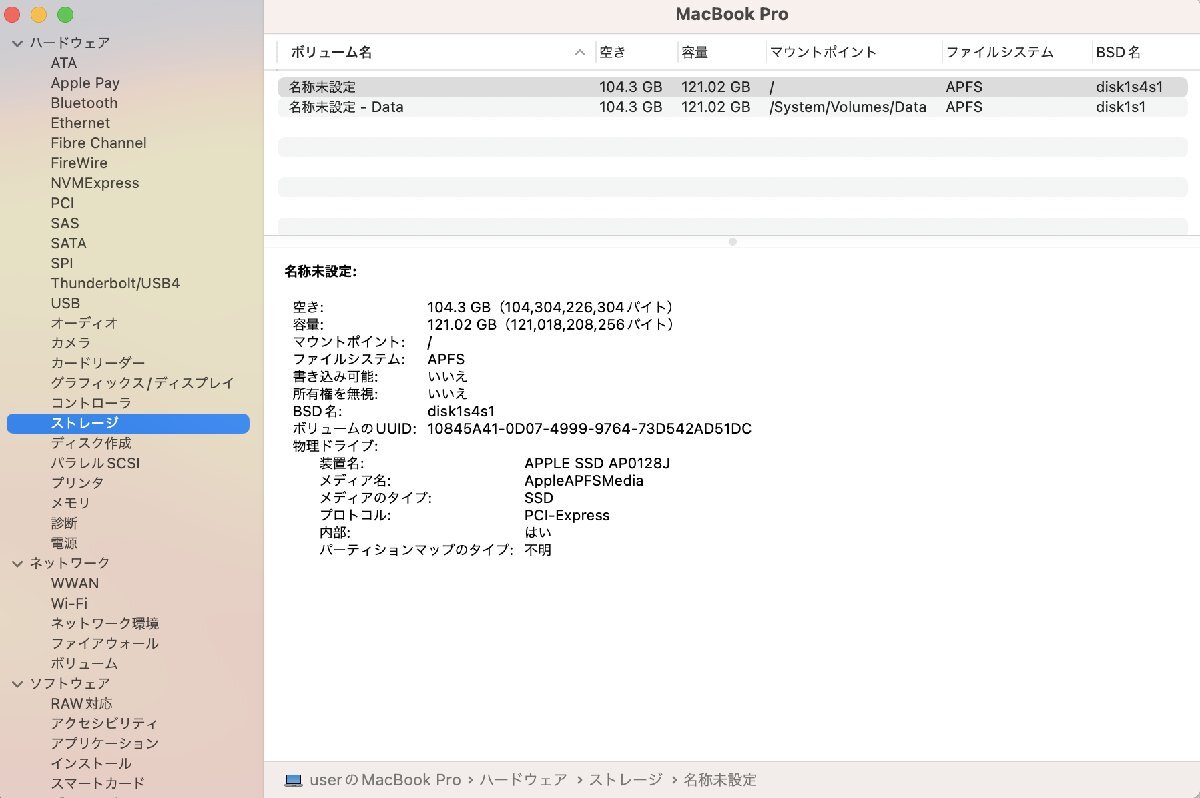1200x798 pixels.
Task: Open the SATA sidebar entry
Action: point(68,243)
